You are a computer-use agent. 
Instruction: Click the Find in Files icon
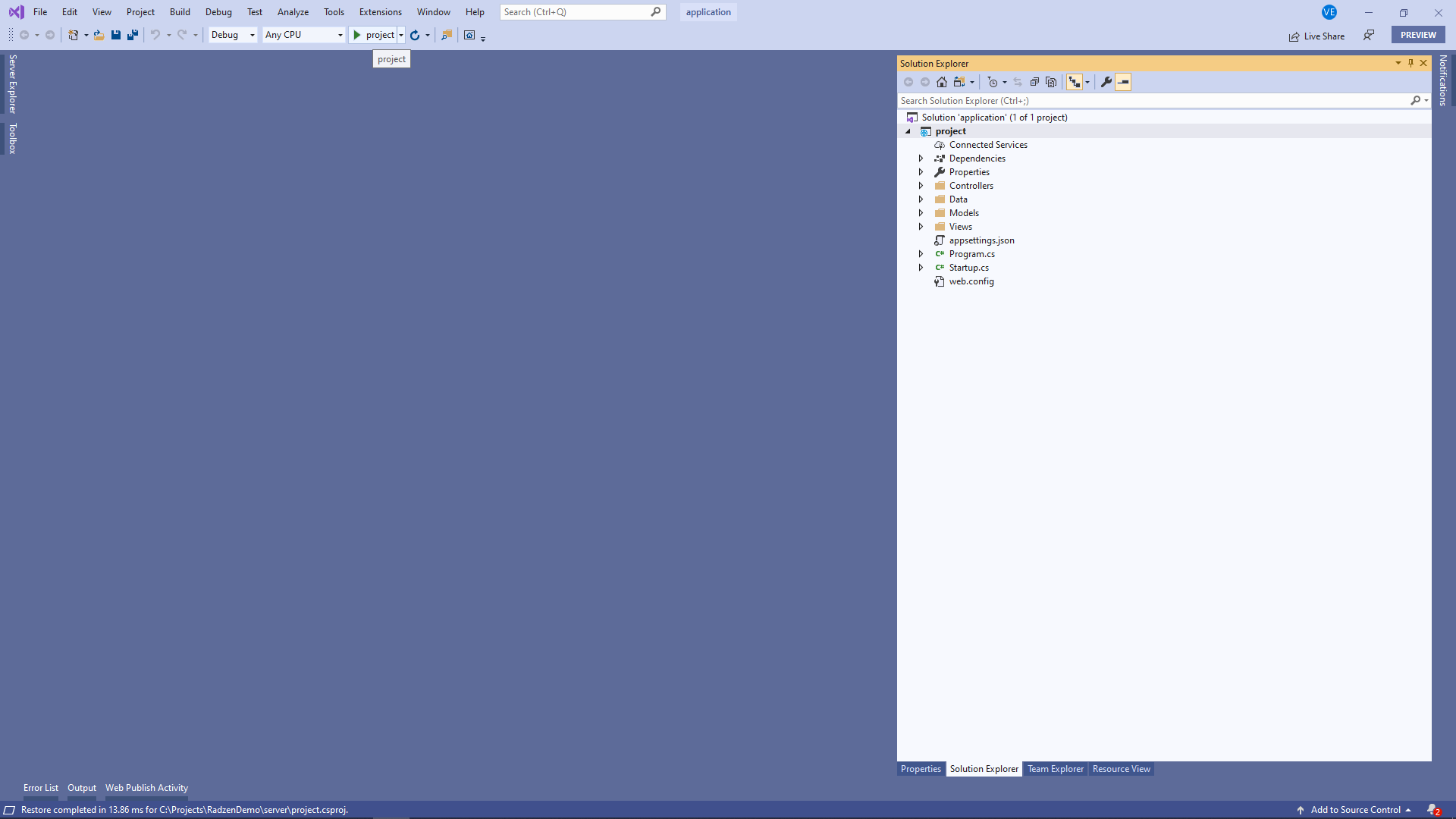click(x=447, y=35)
